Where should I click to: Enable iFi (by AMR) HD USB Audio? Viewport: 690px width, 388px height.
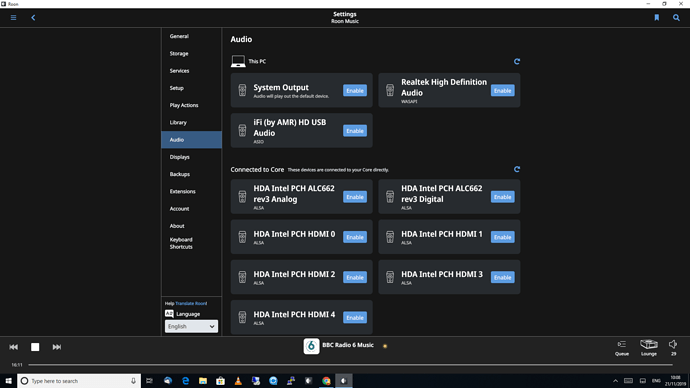point(355,131)
